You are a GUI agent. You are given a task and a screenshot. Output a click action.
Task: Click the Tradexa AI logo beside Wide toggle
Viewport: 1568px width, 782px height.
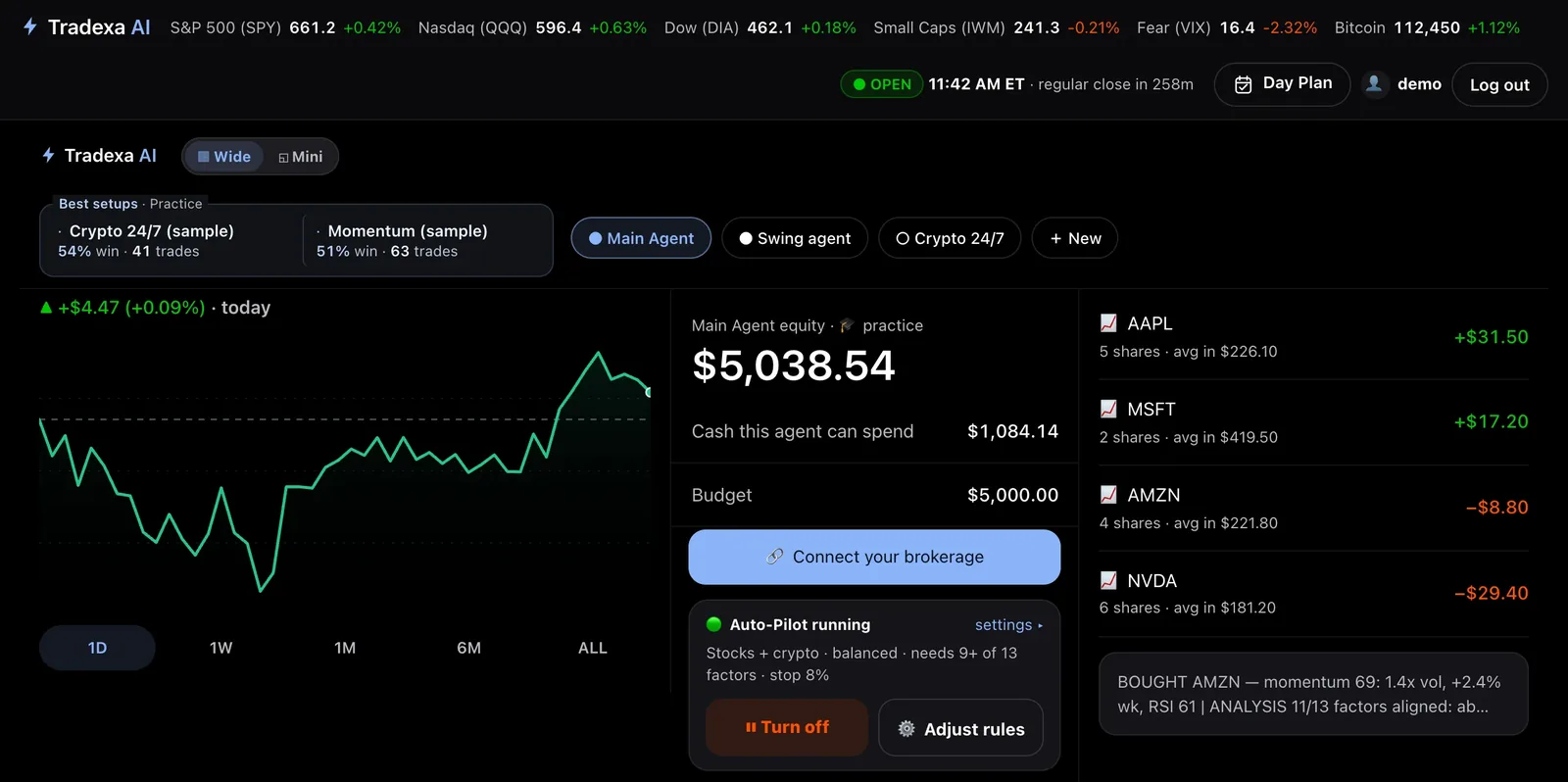click(x=99, y=156)
